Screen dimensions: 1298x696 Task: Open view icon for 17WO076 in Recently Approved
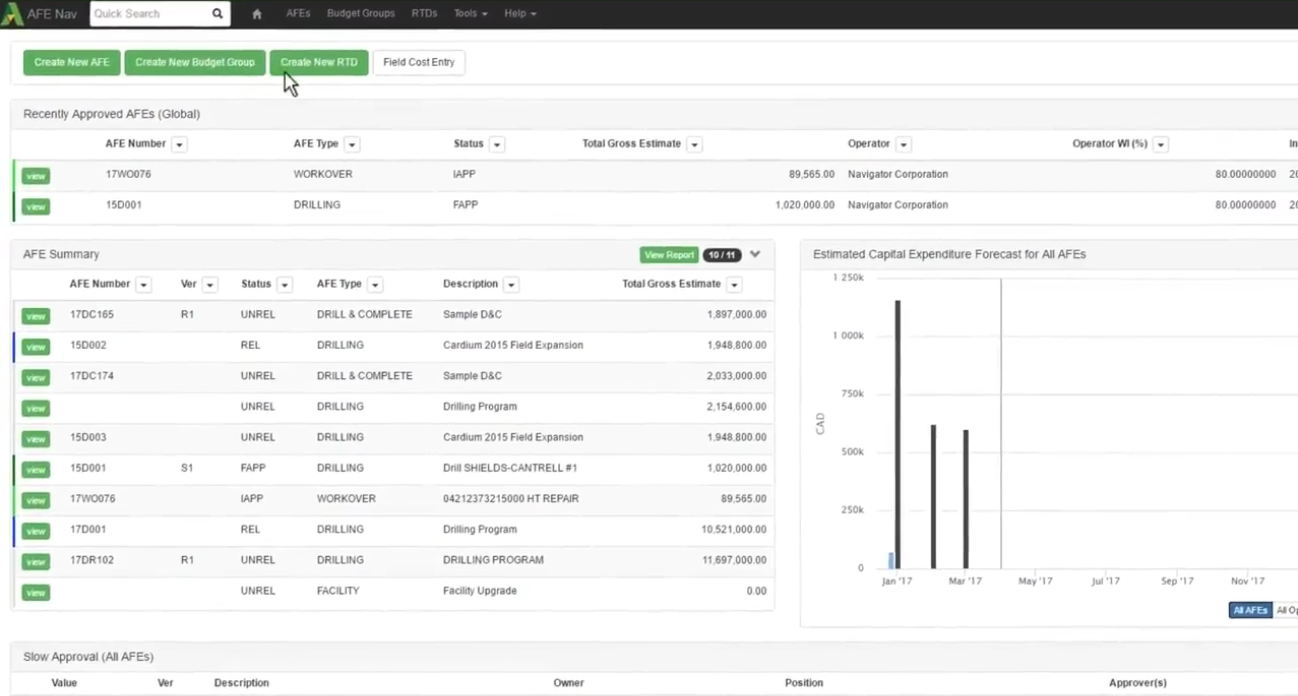tap(35, 176)
